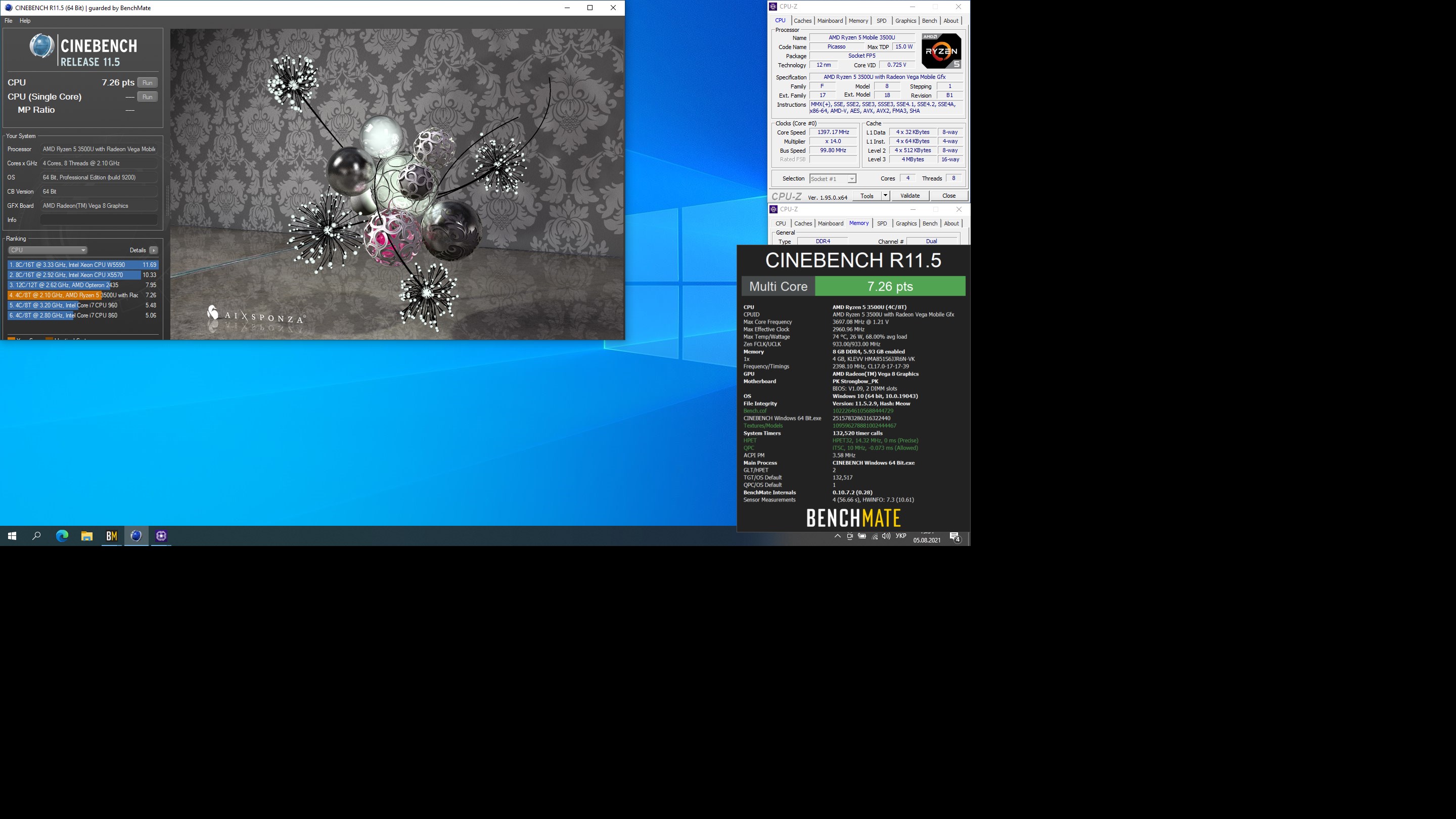Open the File menu in Cinebench
The image size is (1456, 819).
pos(9,21)
